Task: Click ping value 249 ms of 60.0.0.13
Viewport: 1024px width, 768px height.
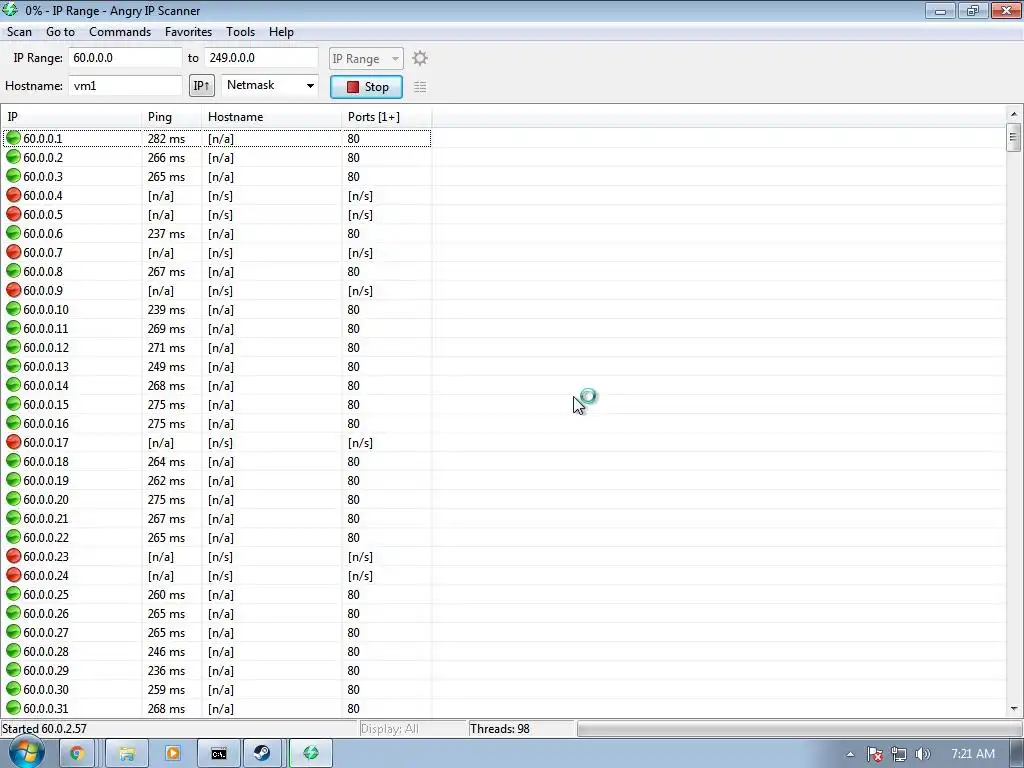Action: pyautogui.click(x=166, y=366)
